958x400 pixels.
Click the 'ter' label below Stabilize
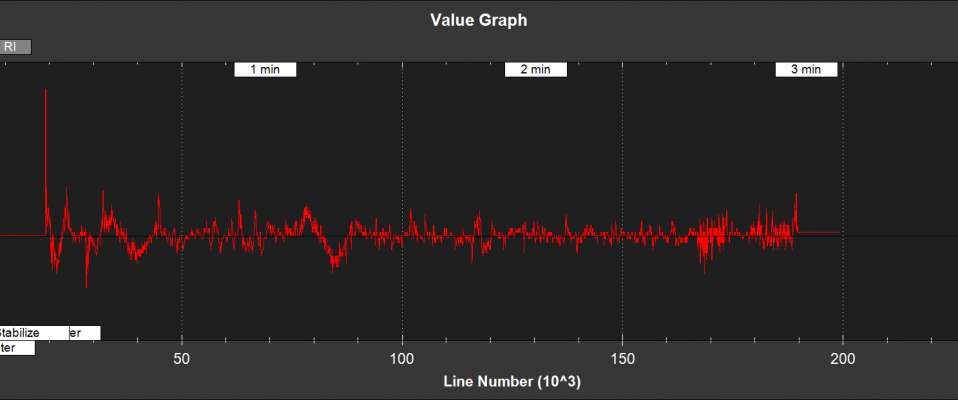point(16,348)
